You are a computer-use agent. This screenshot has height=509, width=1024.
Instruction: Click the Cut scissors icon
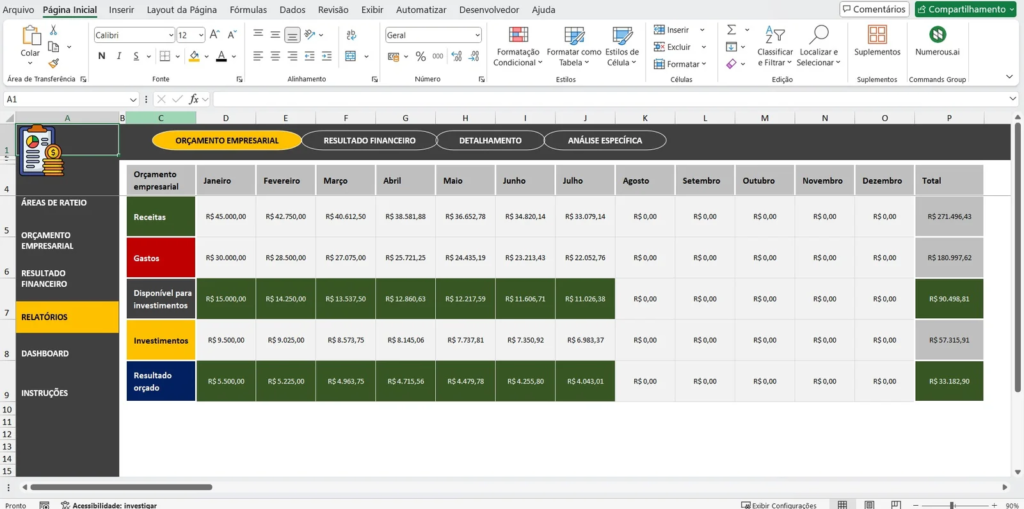(x=53, y=32)
